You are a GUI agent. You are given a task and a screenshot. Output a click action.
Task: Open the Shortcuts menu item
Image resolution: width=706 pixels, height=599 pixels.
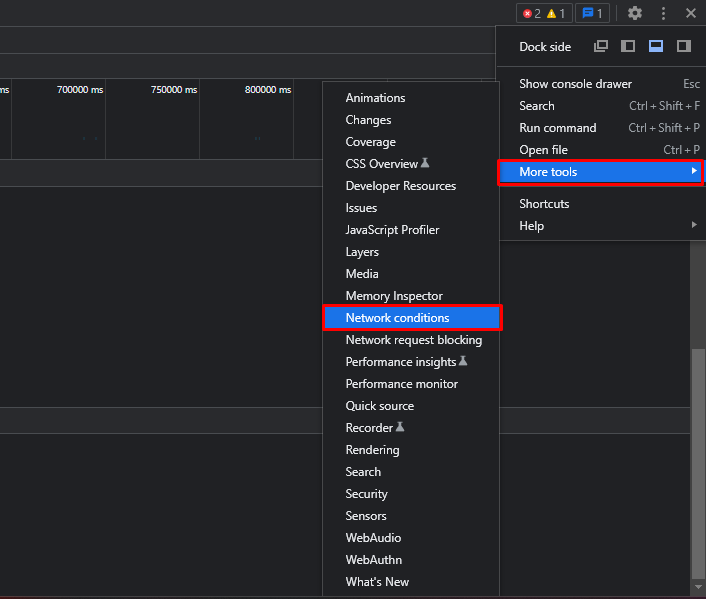(x=544, y=204)
